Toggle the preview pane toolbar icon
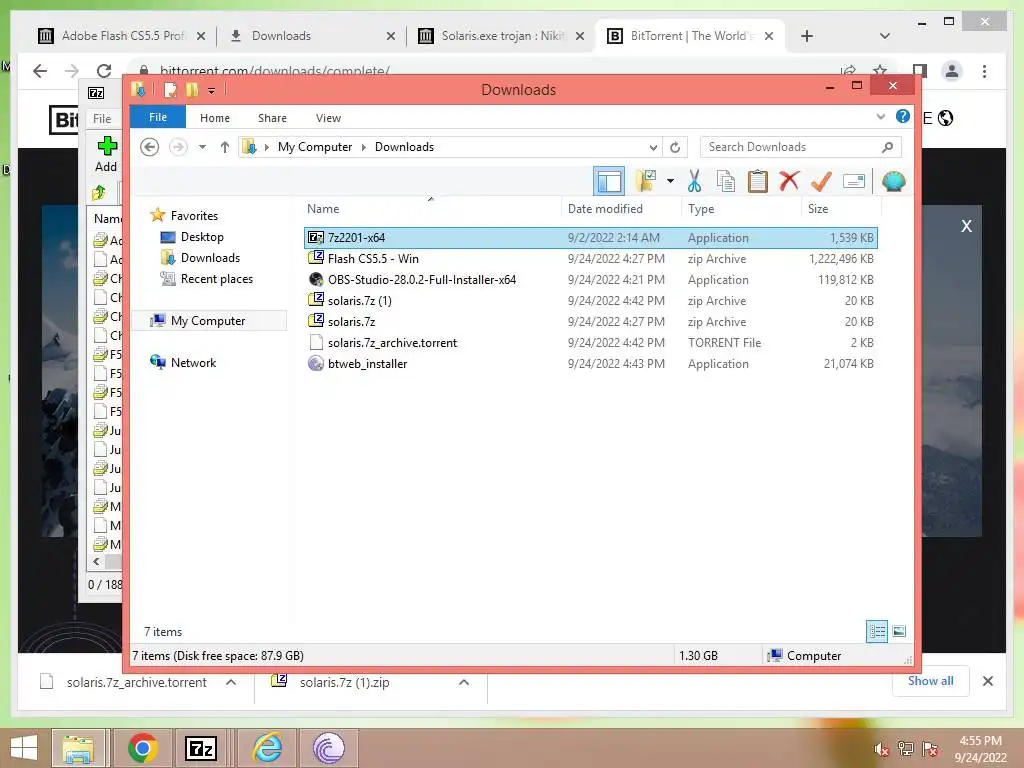The width and height of the screenshot is (1024, 768). [609, 181]
